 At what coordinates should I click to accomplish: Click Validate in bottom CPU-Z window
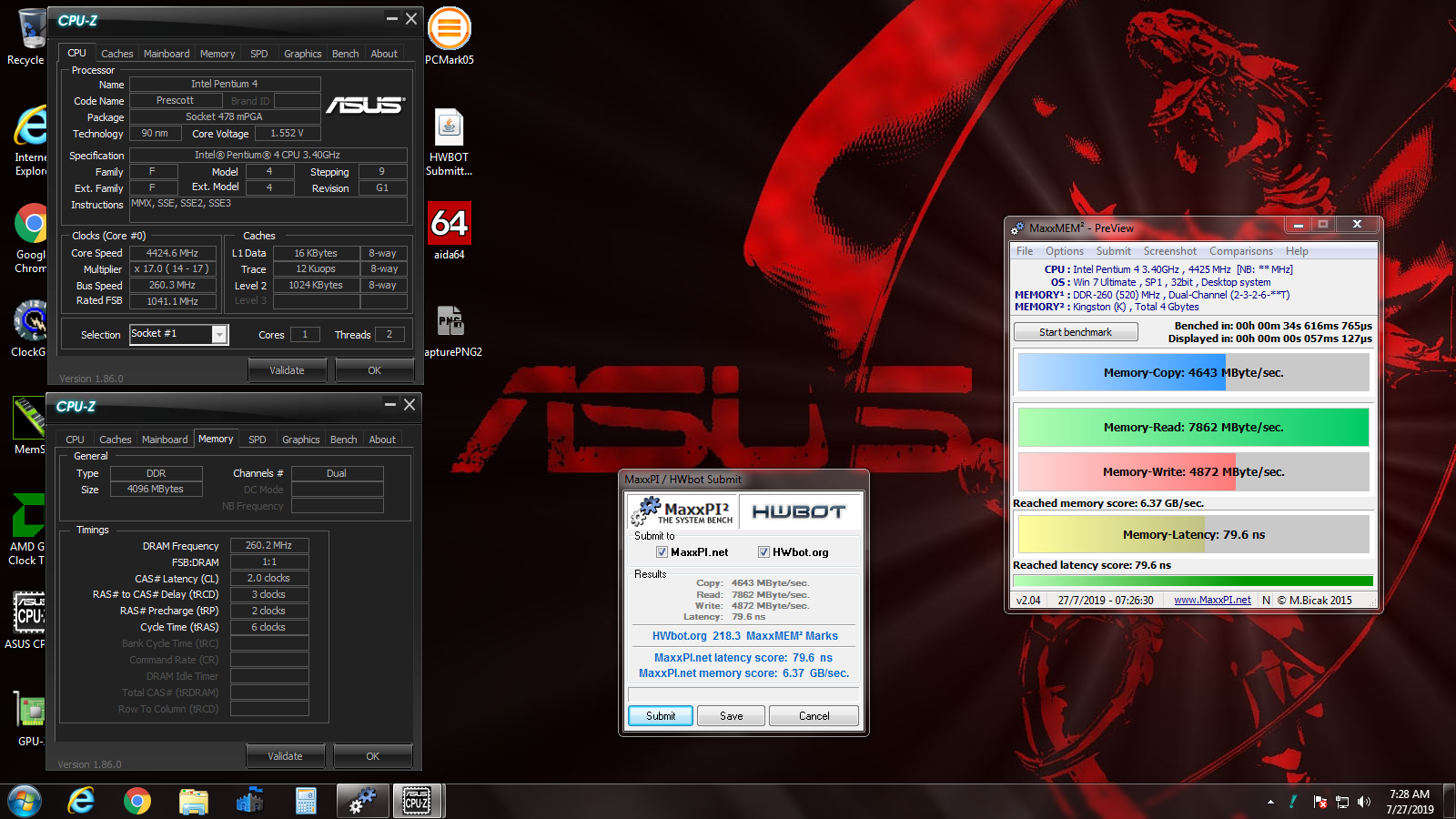(x=285, y=756)
